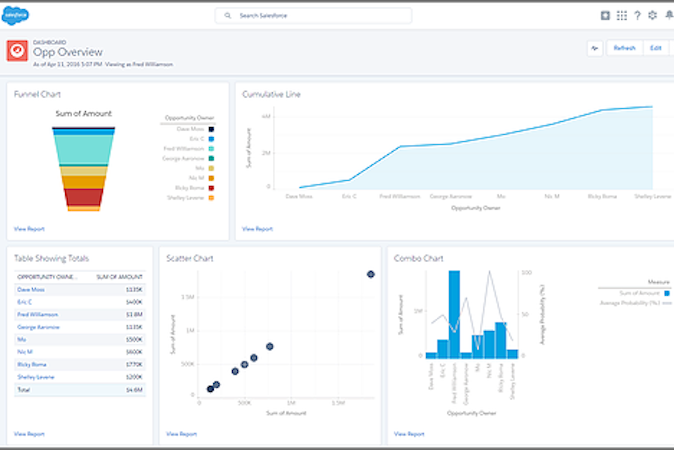Open Fred Williamson link in totals table
The height and width of the screenshot is (450, 674).
click(x=37, y=315)
